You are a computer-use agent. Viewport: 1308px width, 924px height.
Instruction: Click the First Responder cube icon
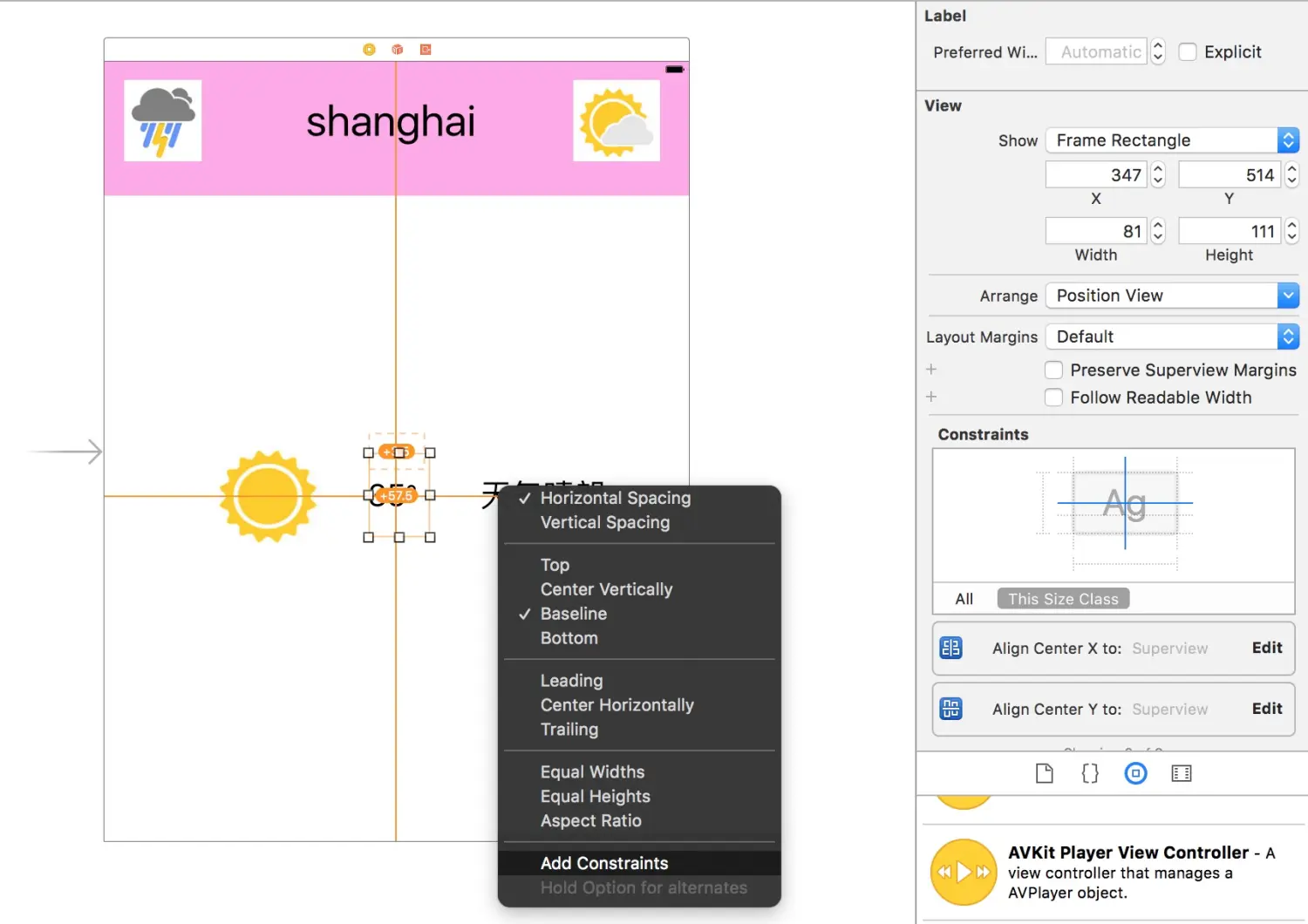tap(398, 50)
